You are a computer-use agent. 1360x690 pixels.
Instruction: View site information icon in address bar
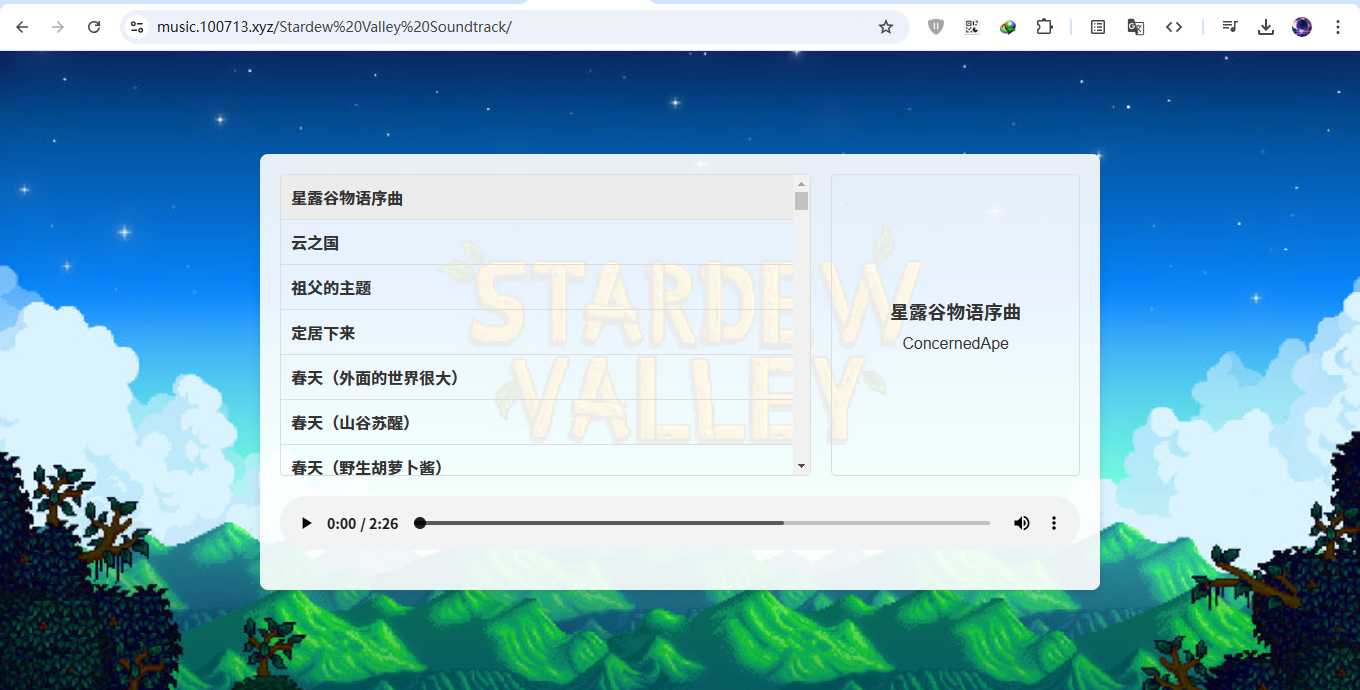[138, 27]
